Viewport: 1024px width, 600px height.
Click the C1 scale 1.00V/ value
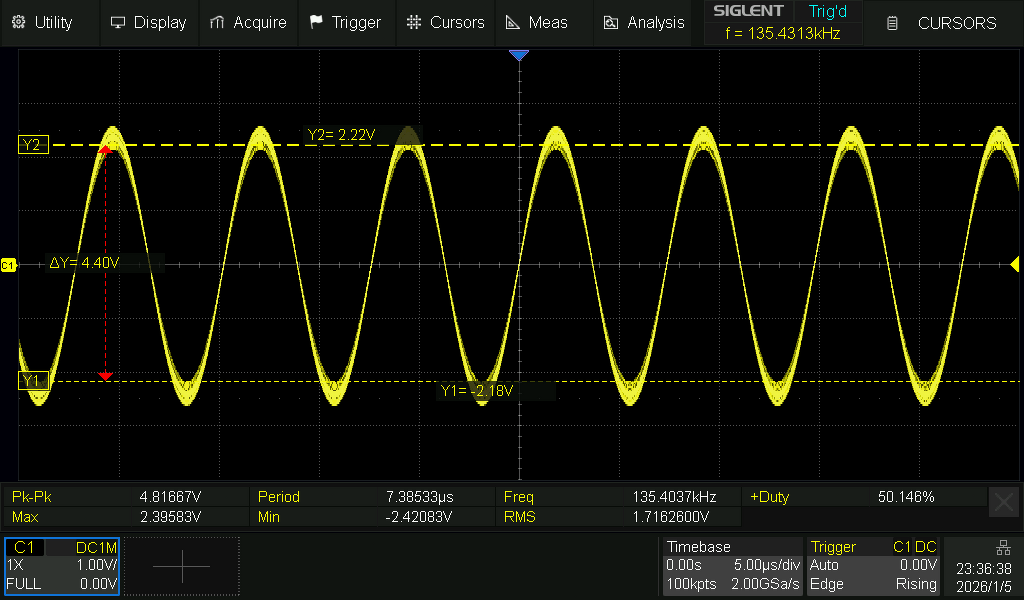coord(97,565)
